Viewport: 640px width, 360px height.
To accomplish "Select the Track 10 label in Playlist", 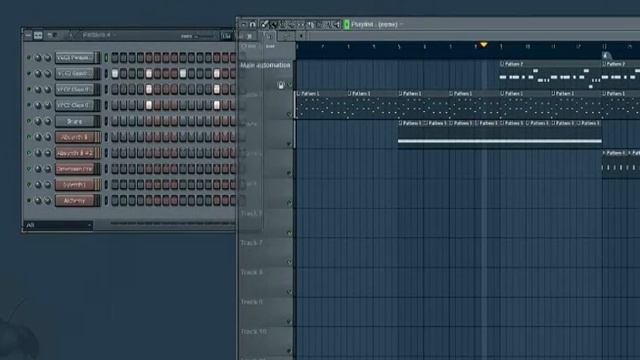I will 253,331.
